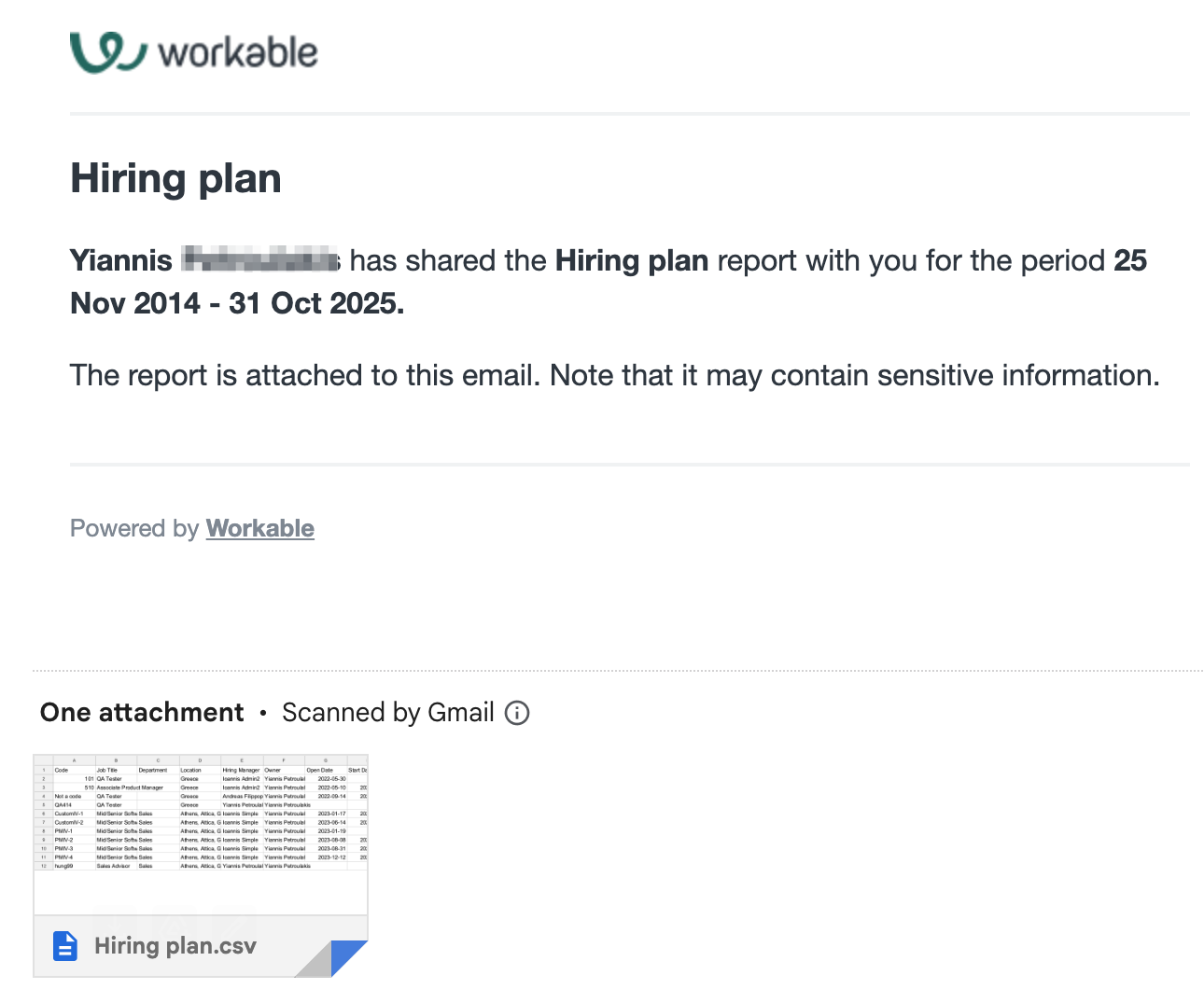1204x989 pixels.
Task: Click the horizontal divider below the Workable logo
Action: [x=630, y=114]
